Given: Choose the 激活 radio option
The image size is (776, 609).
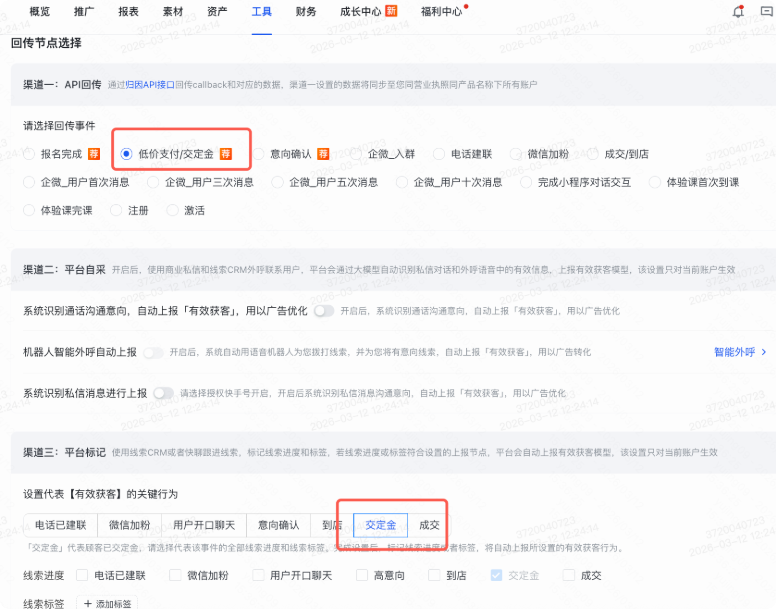Looking at the screenshot, I should 172,210.
